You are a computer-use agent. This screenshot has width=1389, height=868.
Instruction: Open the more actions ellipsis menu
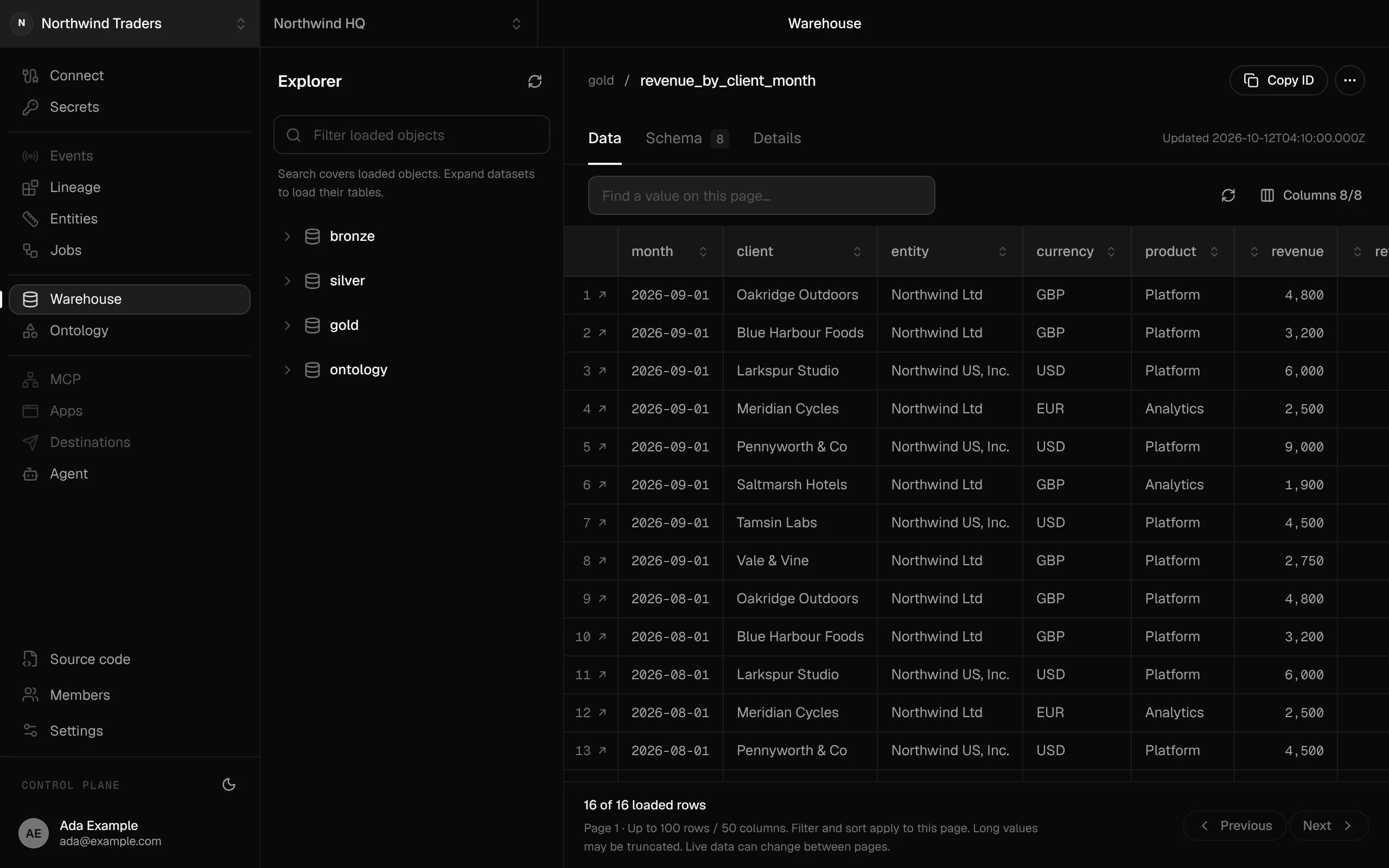1349,80
